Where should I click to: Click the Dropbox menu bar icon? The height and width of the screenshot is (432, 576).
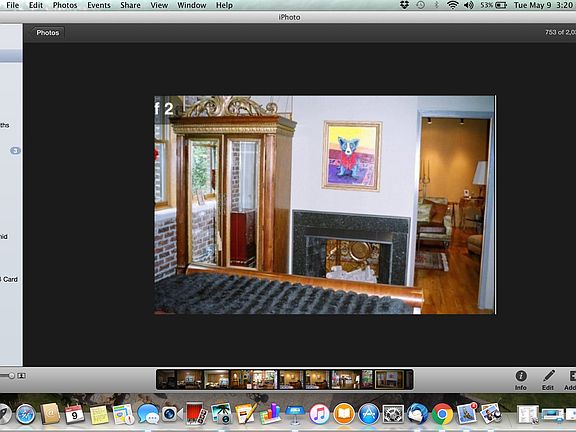(404, 5)
